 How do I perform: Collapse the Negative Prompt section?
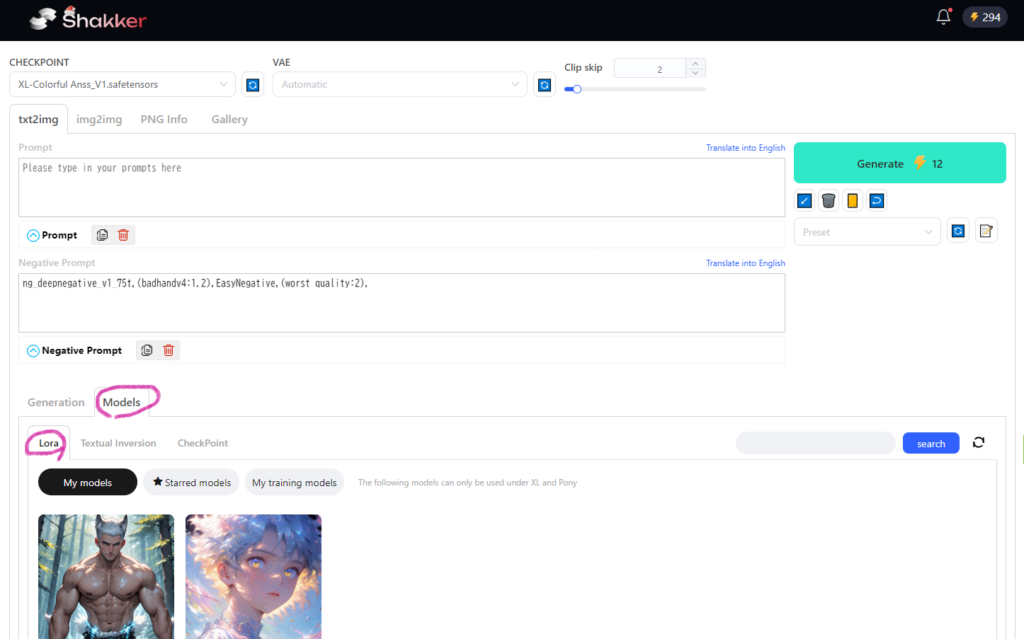pos(33,350)
